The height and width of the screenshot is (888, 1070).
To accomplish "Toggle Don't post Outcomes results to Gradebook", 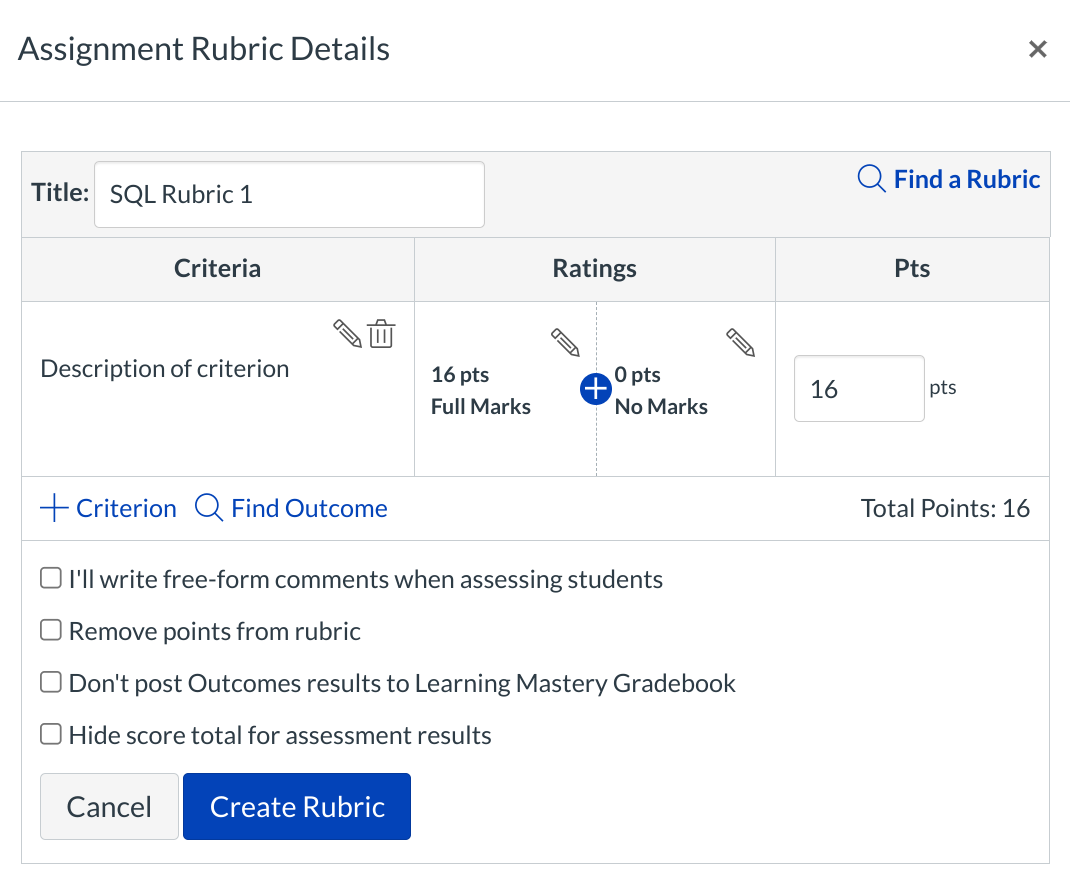I will [50, 682].
